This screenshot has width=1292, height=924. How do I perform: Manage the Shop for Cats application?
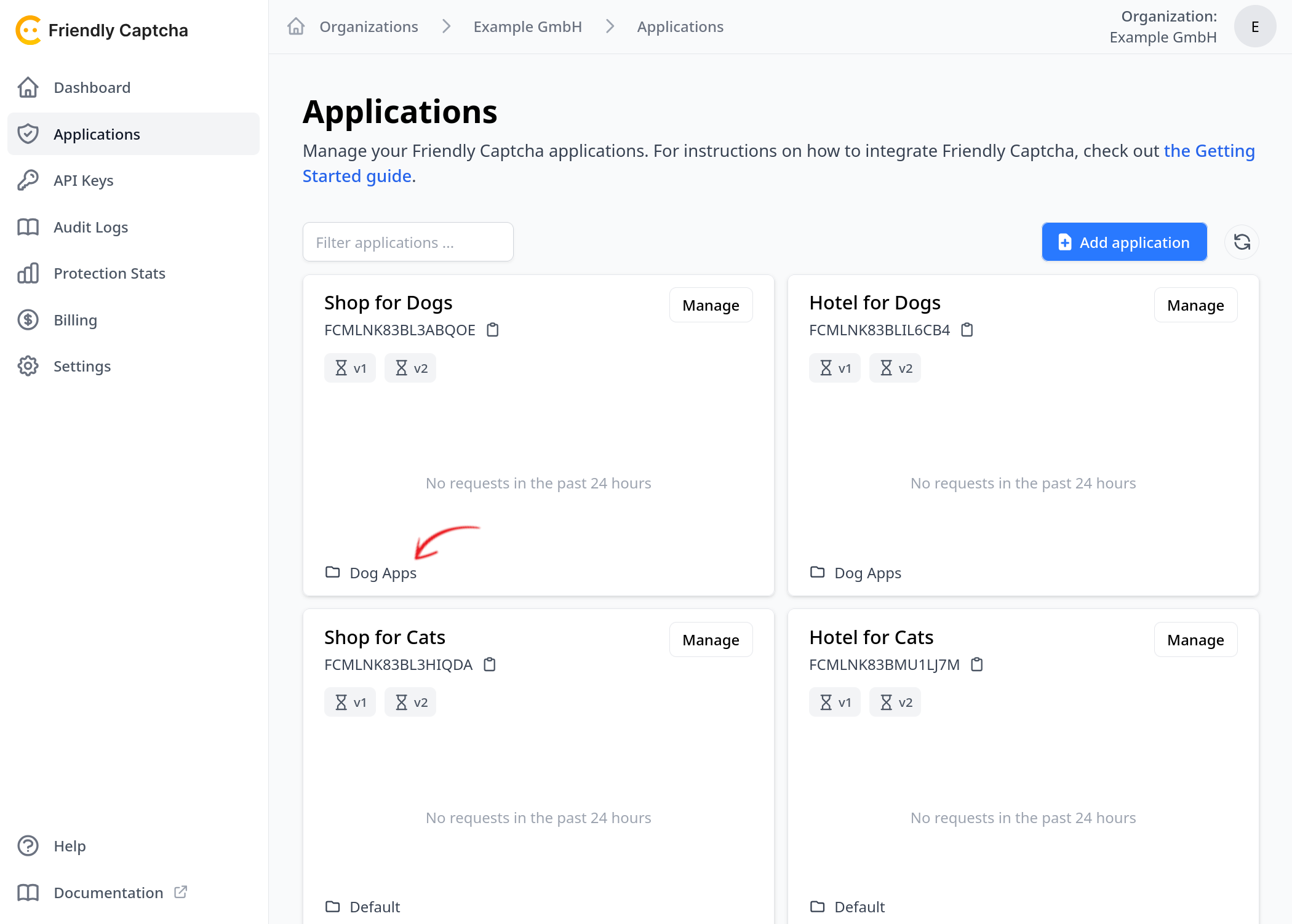click(x=711, y=640)
